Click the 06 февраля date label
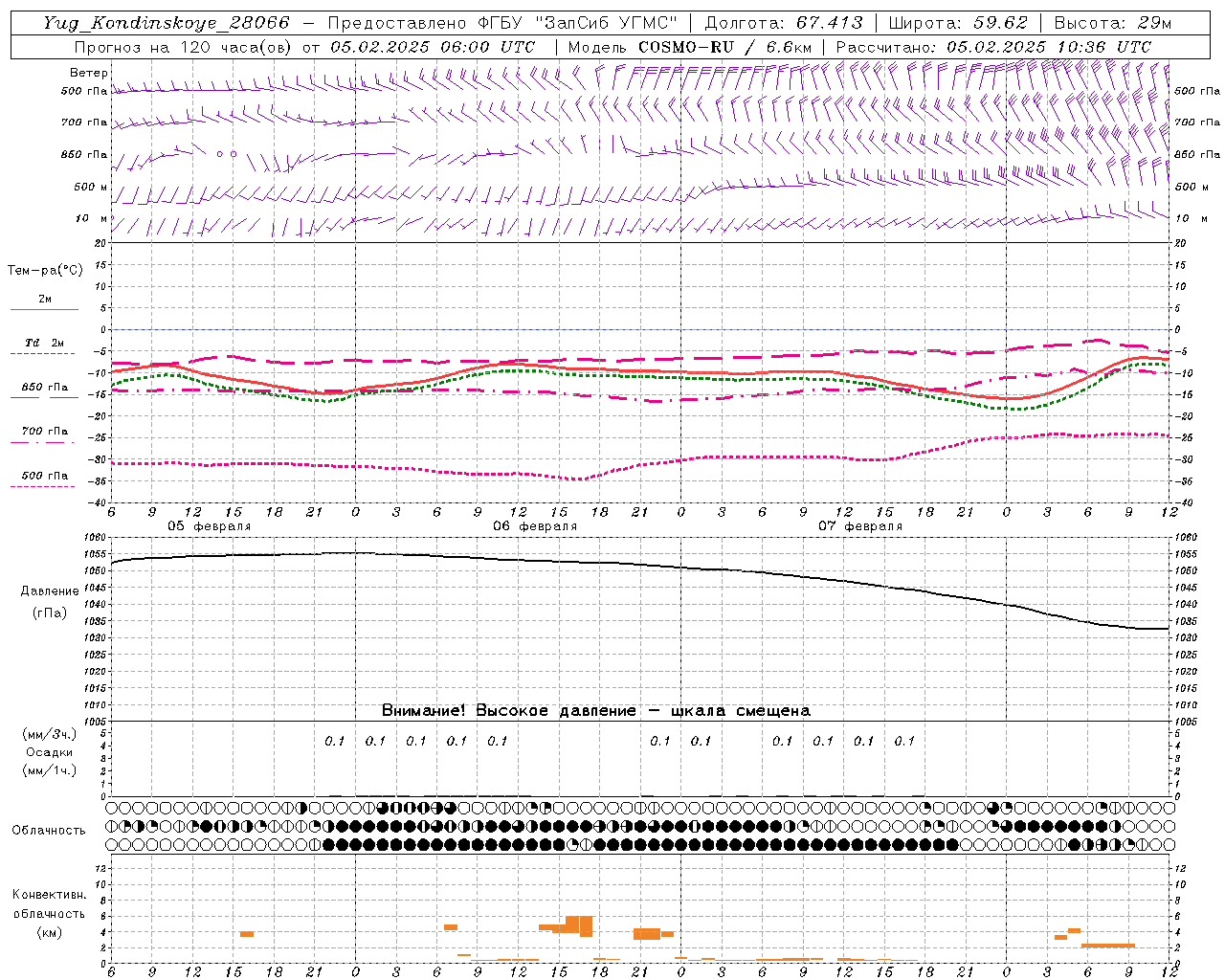 pos(535,526)
